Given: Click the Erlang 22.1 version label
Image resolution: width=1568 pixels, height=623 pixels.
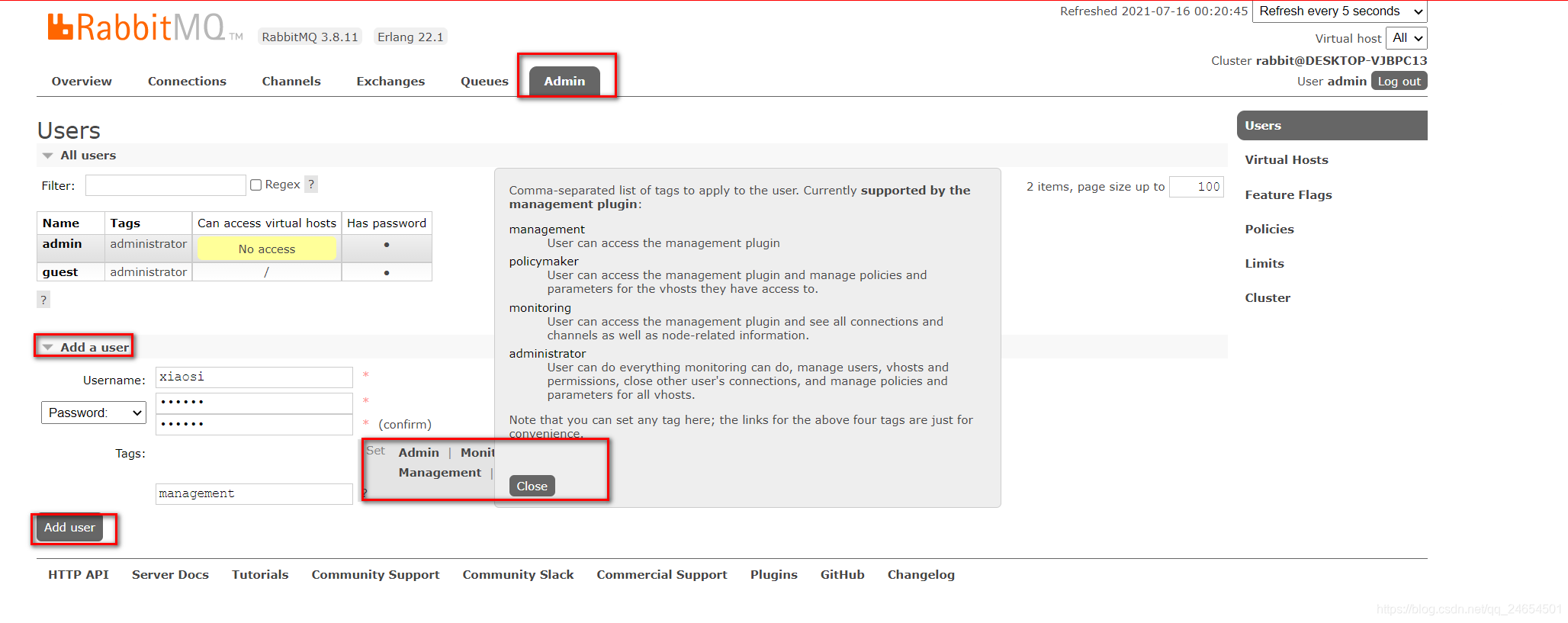Looking at the screenshot, I should (410, 37).
